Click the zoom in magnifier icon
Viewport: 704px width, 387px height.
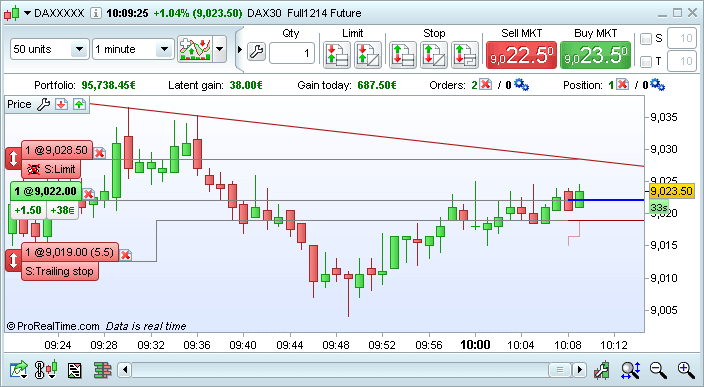[x=686, y=370]
